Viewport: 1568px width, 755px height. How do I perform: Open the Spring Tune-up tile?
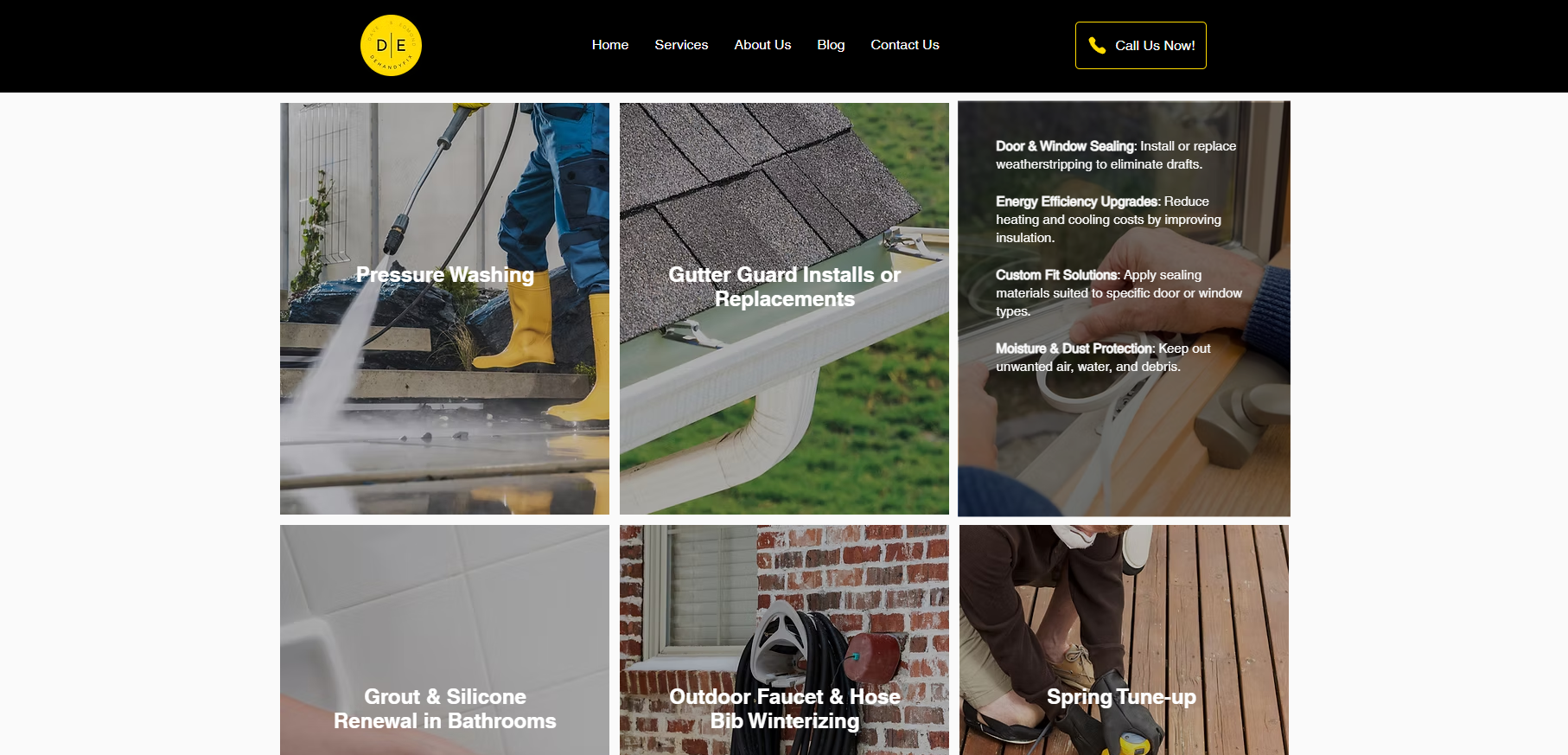[x=1124, y=640]
